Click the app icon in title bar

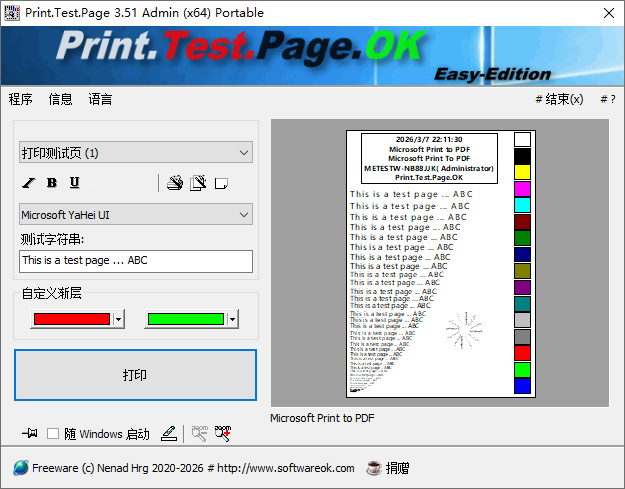tap(12, 13)
